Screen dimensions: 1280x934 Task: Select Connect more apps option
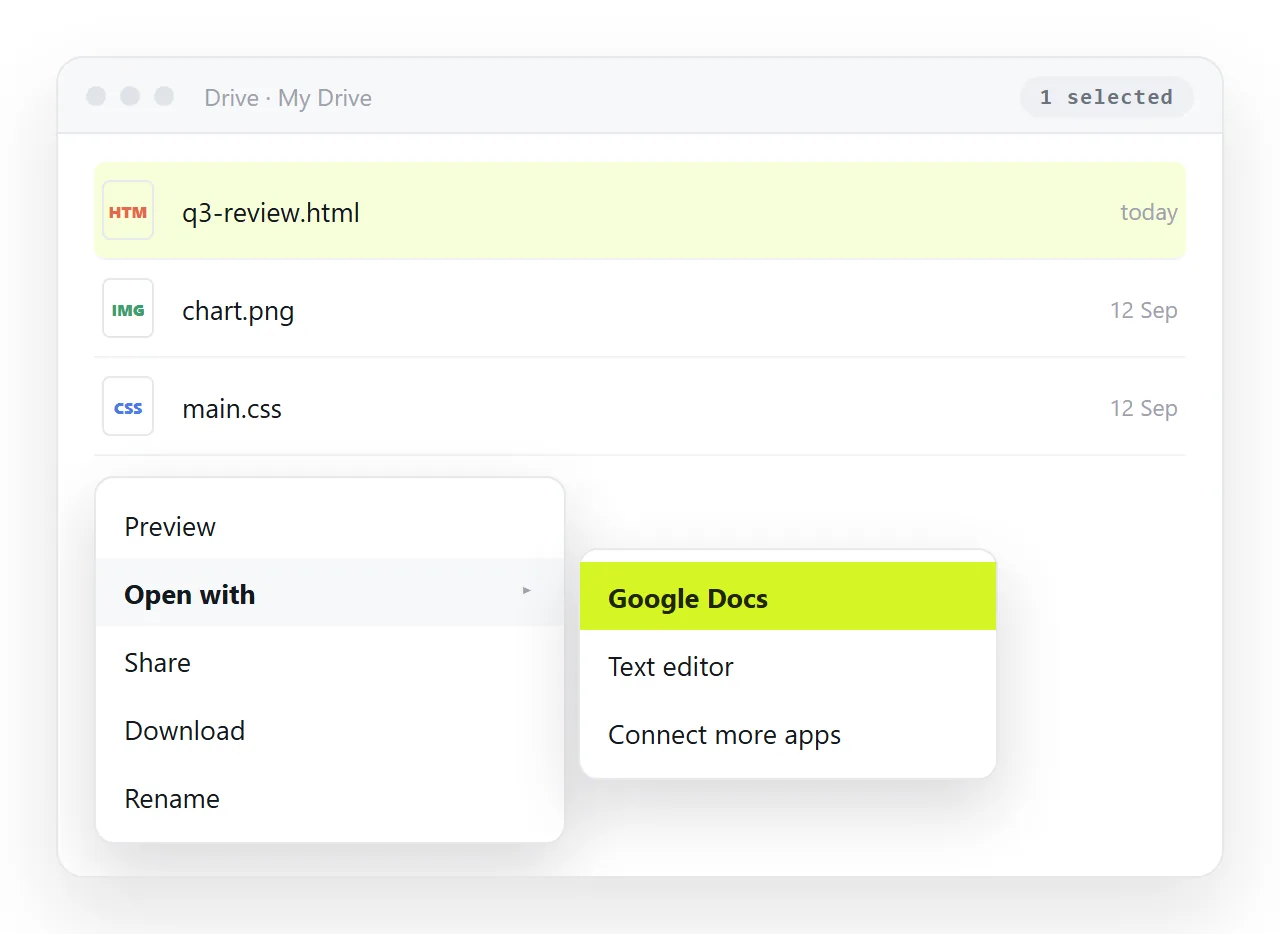[788, 734]
